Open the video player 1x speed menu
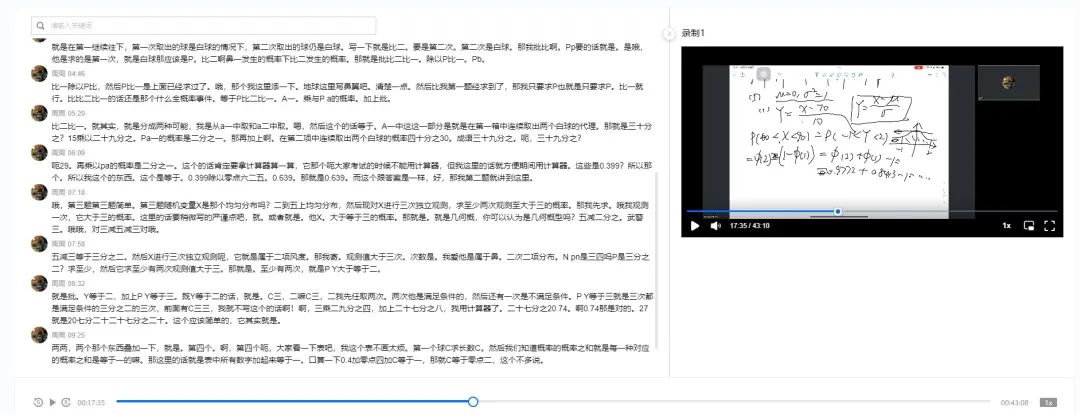 1006,226
